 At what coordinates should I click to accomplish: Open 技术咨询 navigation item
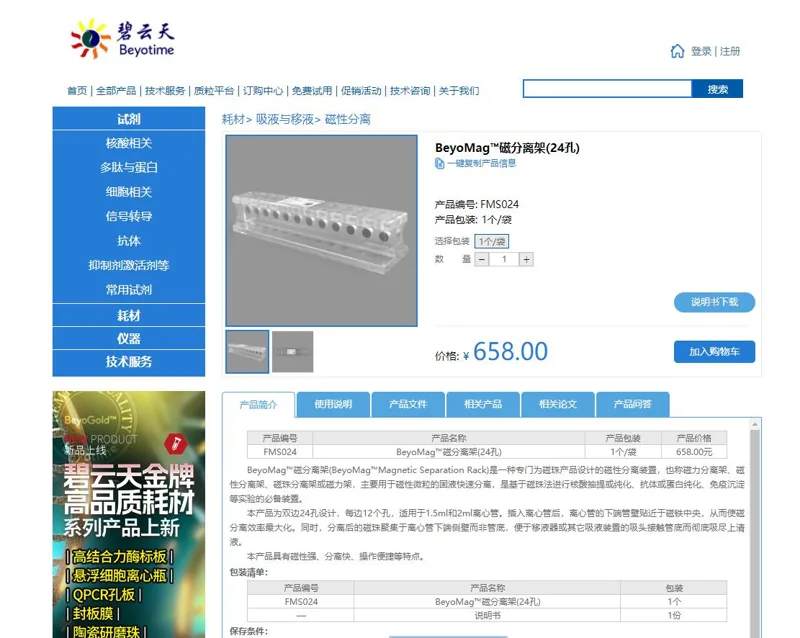pos(410,91)
